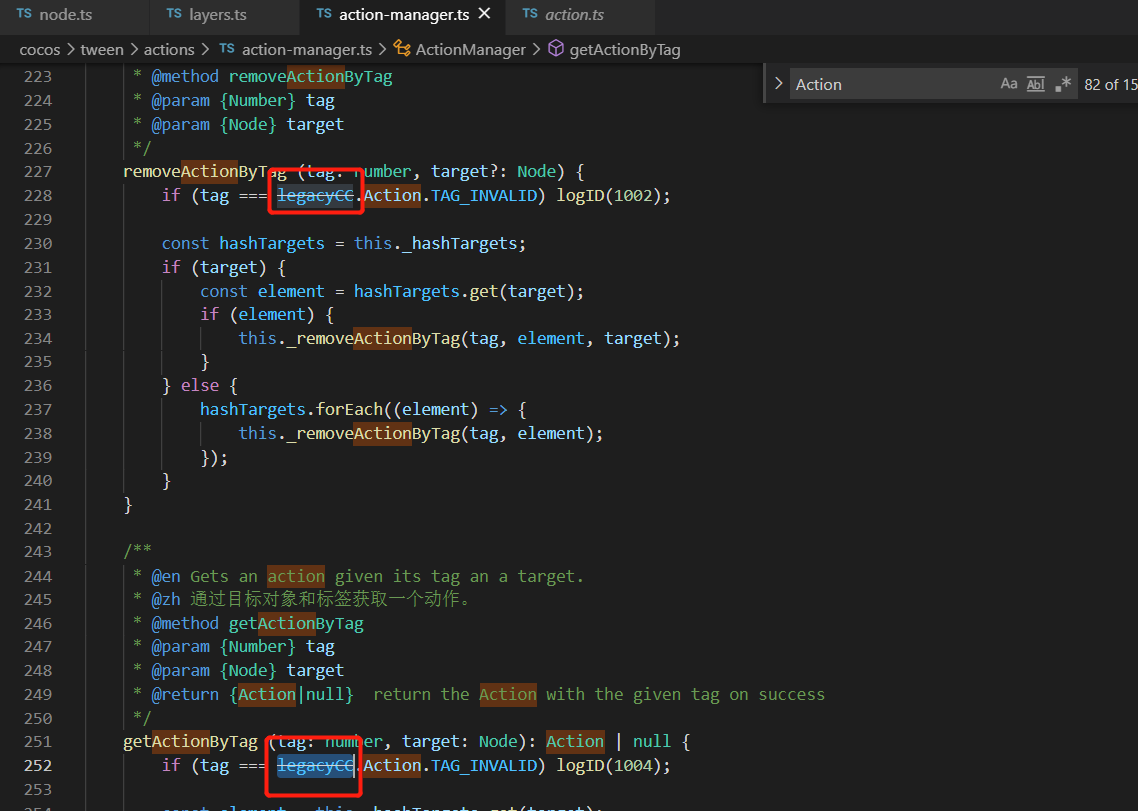Screen dimensions: 1138x811
Task: Close the action-manager.ts tab
Action: click(485, 14)
